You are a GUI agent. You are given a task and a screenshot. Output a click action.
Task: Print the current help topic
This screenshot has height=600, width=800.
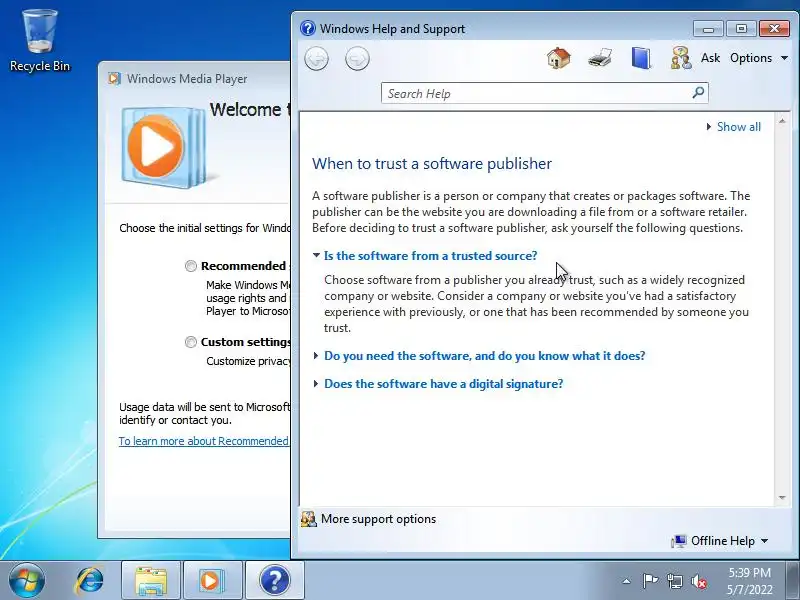pyautogui.click(x=599, y=58)
